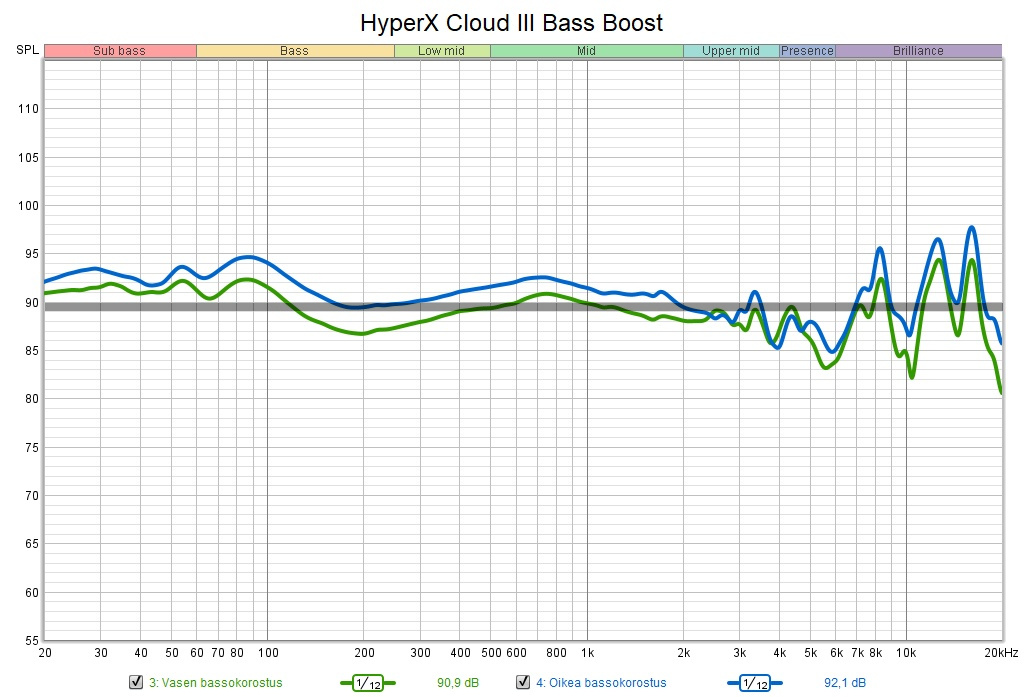Click the 20kHz axis label
This screenshot has height=697, width=1024.
point(1000,653)
